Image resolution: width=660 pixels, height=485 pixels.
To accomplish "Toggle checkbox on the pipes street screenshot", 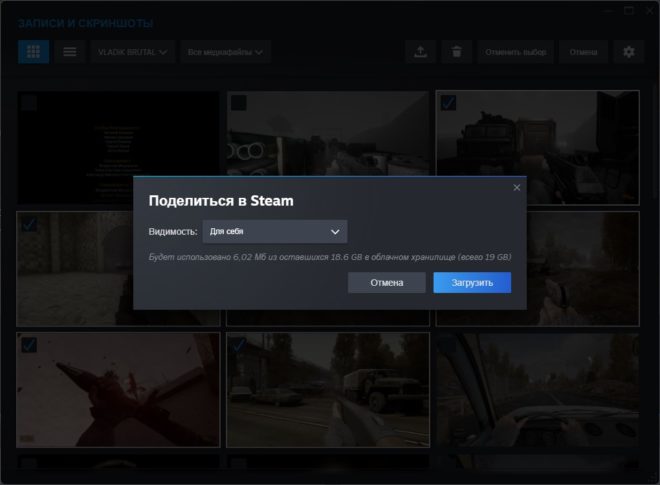I will tap(239, 103).
